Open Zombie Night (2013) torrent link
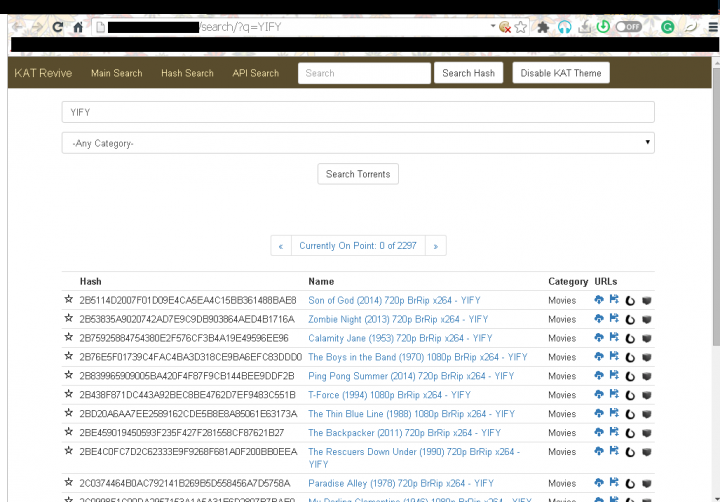Viewport: 720px width, 502px height. 398,319
